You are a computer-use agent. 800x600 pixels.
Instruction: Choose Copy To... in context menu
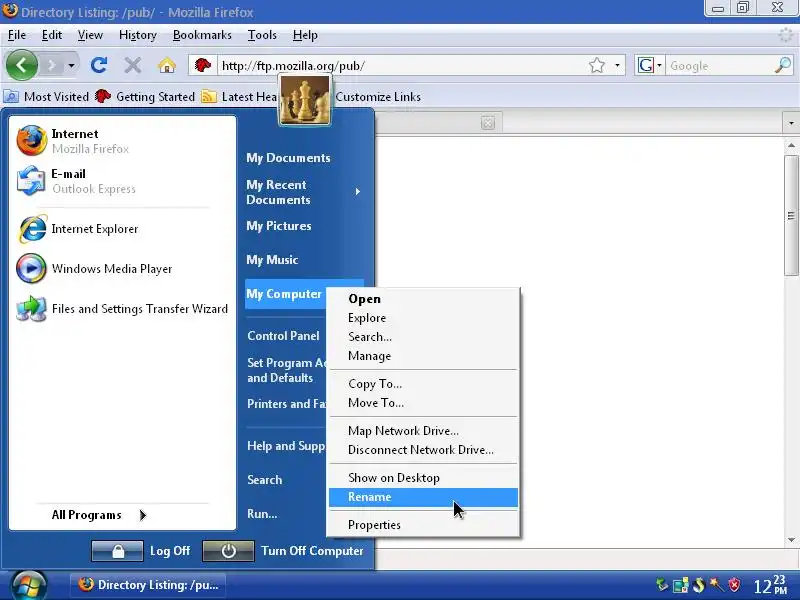(423, 384)
